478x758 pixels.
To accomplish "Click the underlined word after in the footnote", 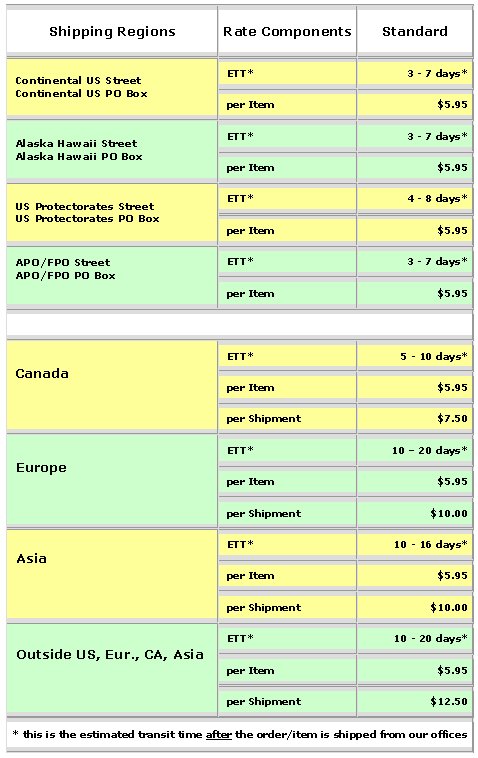I will click(219, 735).
